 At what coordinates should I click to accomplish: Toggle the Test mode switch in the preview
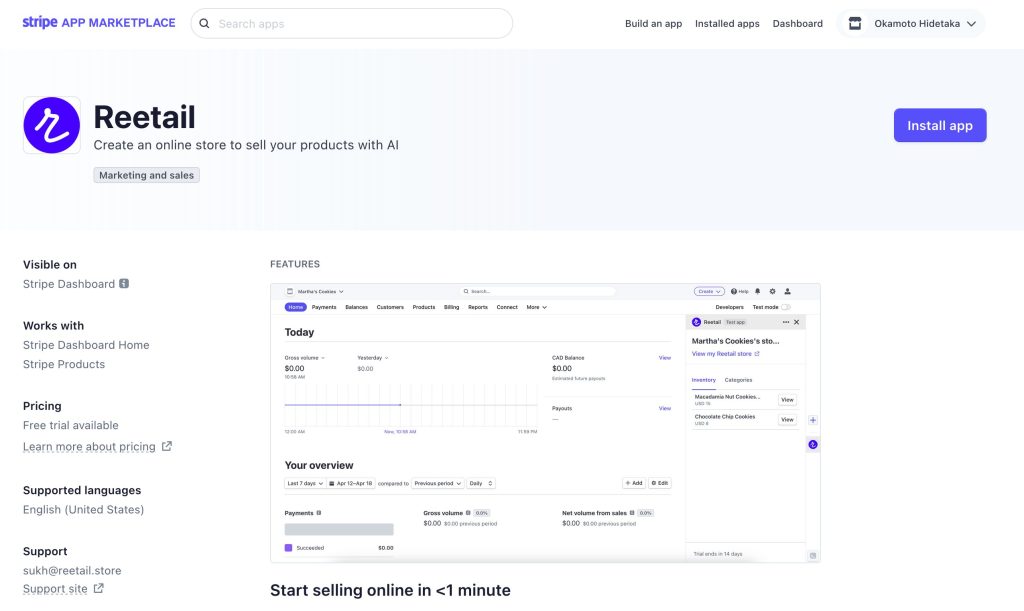(x=786, y=307)
